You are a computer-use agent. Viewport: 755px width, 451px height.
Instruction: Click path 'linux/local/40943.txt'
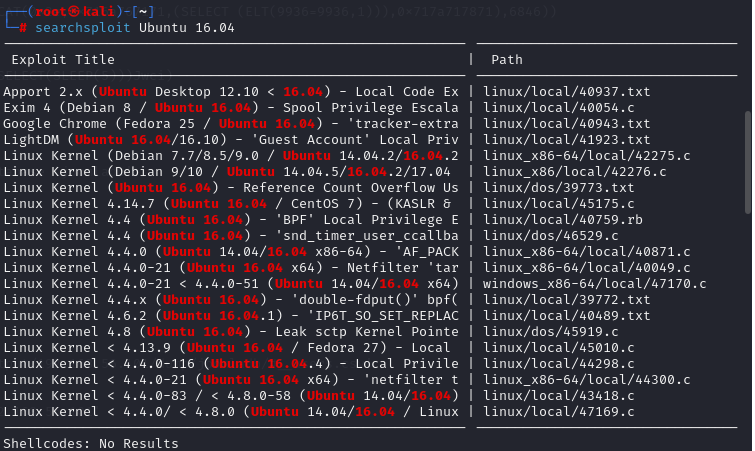point(567,124)
